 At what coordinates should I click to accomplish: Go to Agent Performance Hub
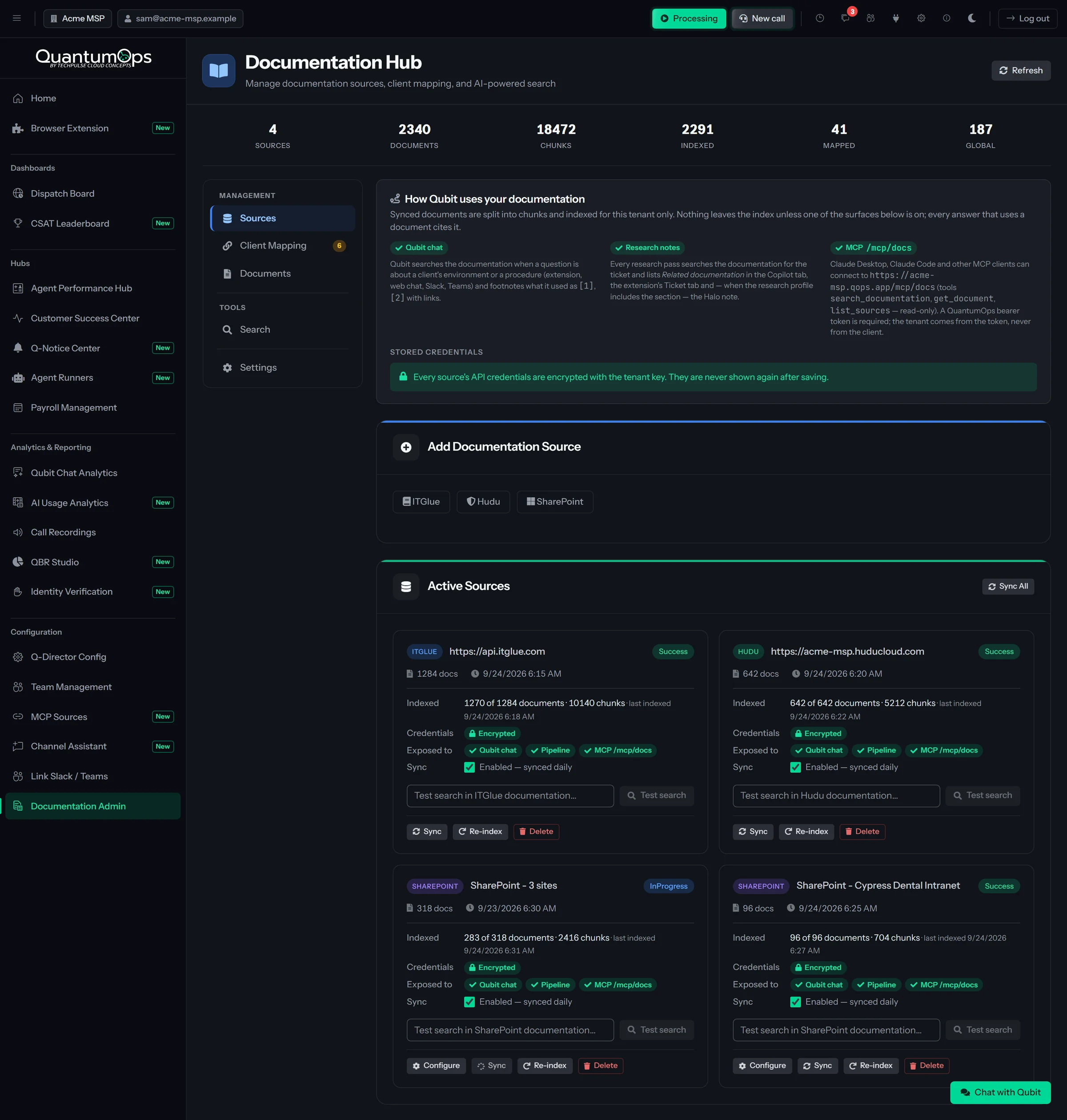(x=93, y=288)
